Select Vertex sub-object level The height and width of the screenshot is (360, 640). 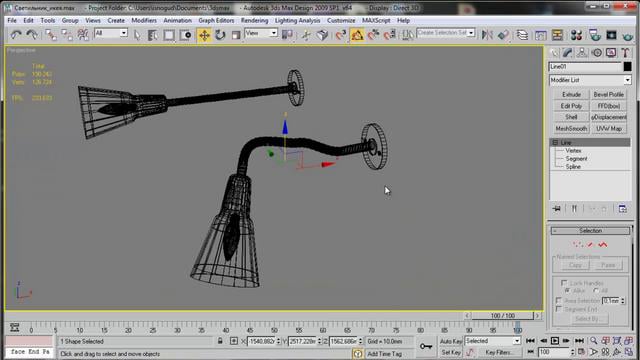coord(573,151)
